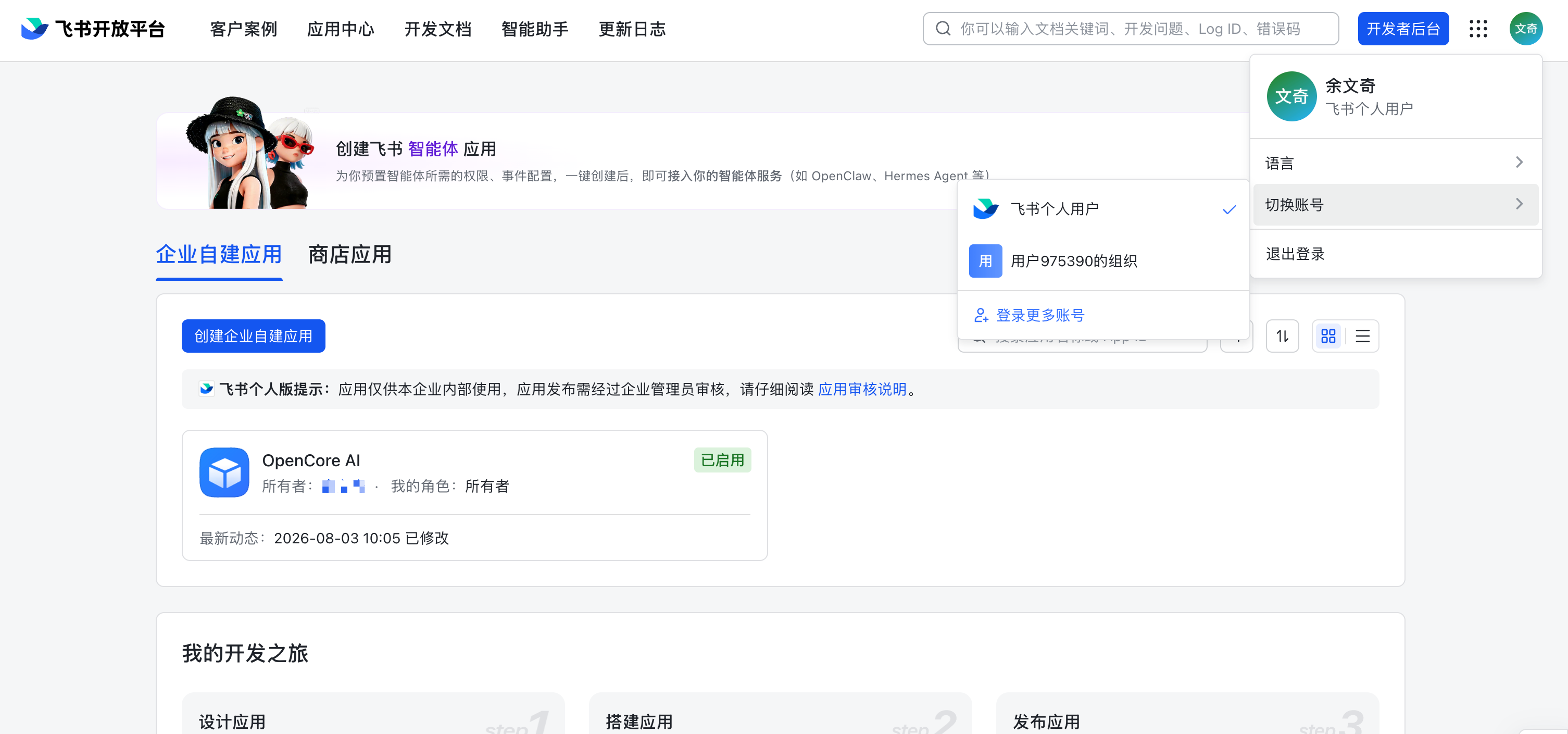Screen dimensions: 1568x734
Task: Open the 开发文档 nav item
Action: pos(437,29)
